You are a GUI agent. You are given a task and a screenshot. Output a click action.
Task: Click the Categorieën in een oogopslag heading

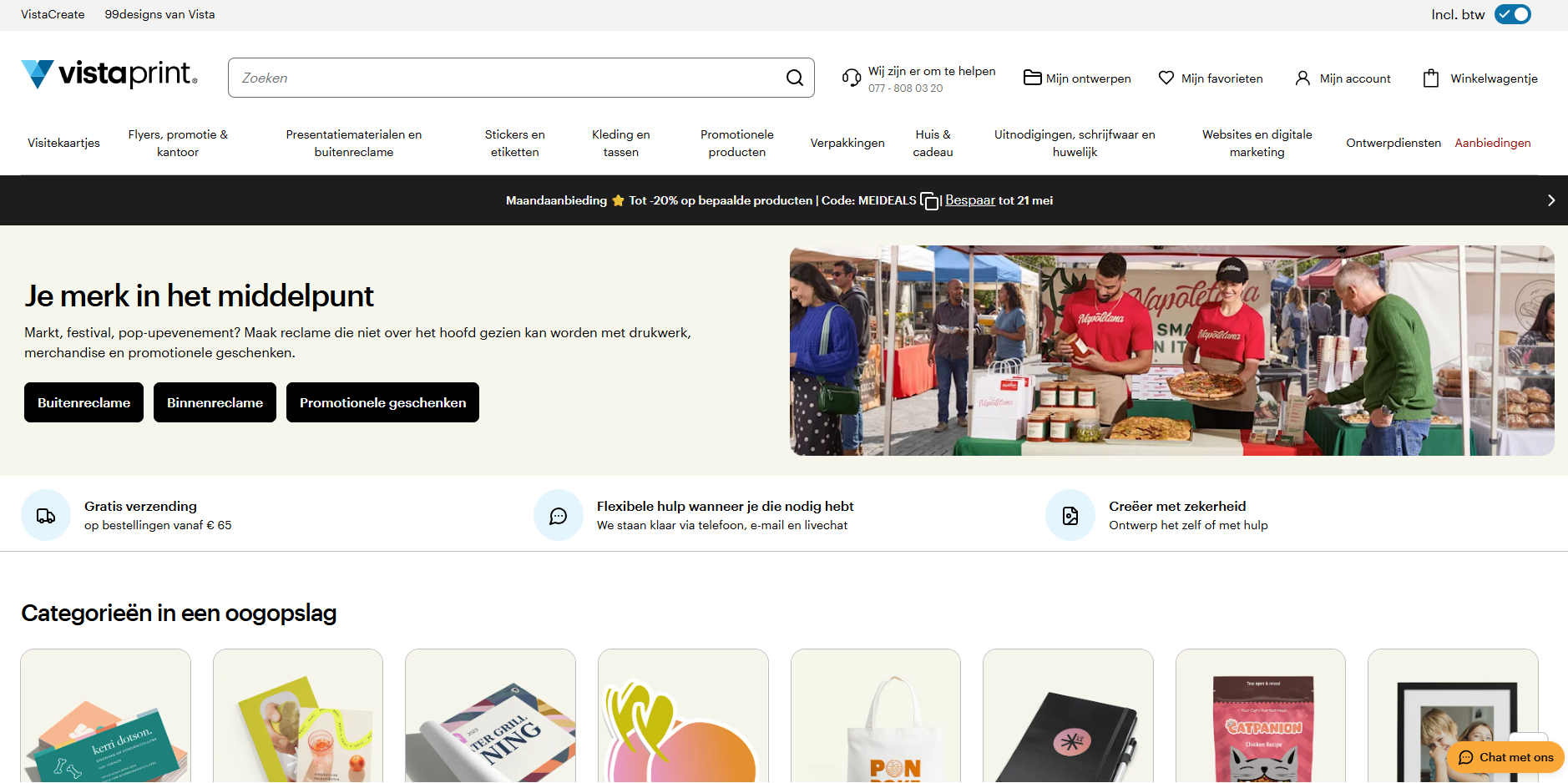coord(179,614)
